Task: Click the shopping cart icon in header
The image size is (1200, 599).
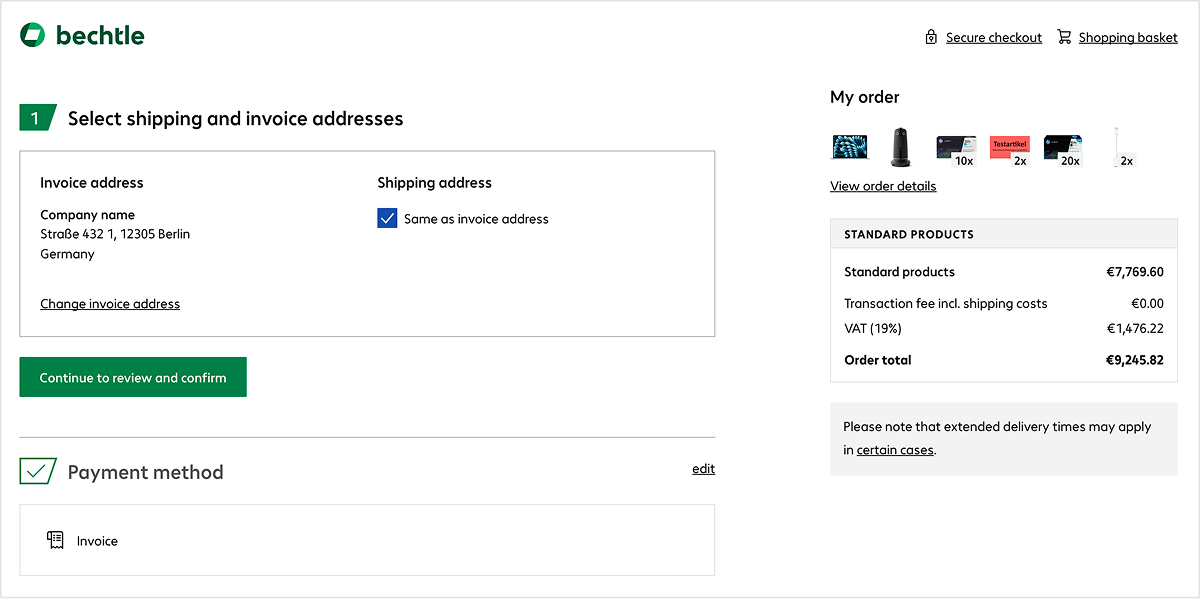Action: 1064,36
